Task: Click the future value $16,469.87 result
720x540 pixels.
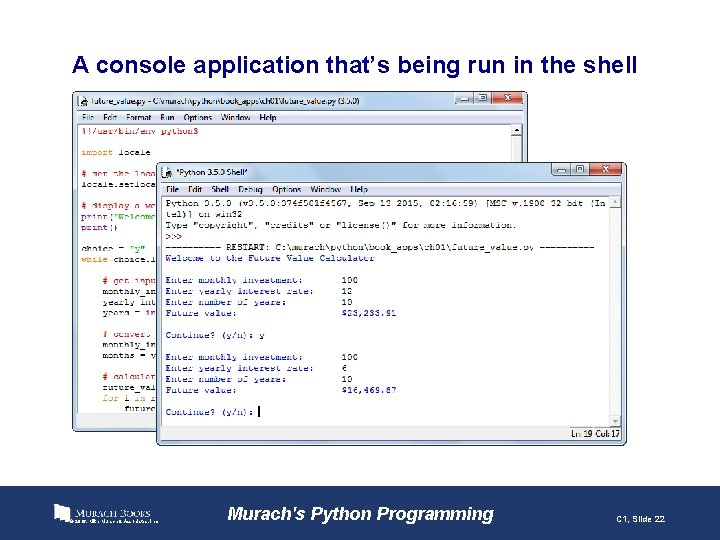Action: point(369,390)
